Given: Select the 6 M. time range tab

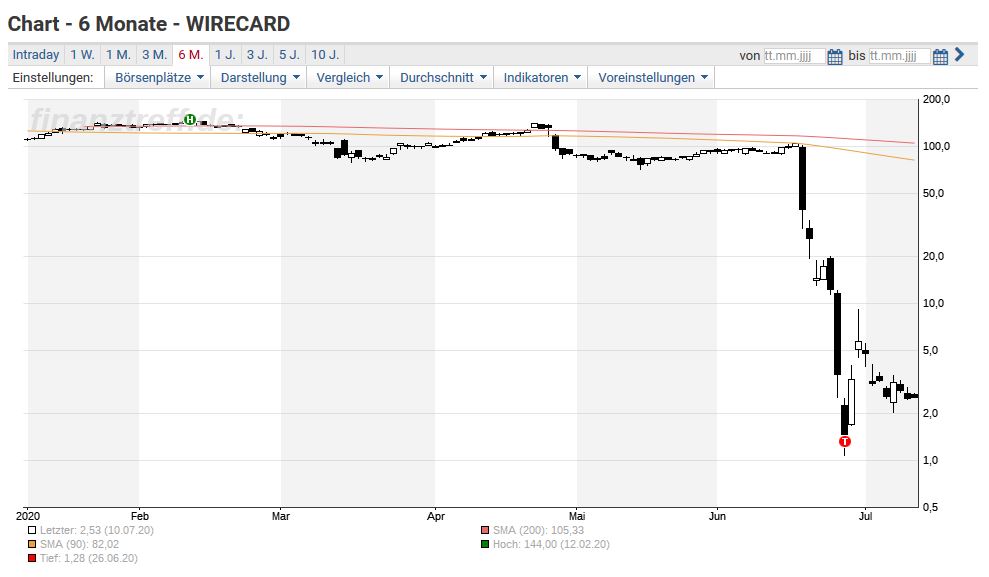Looking at the screenshot, I should 190,55.
